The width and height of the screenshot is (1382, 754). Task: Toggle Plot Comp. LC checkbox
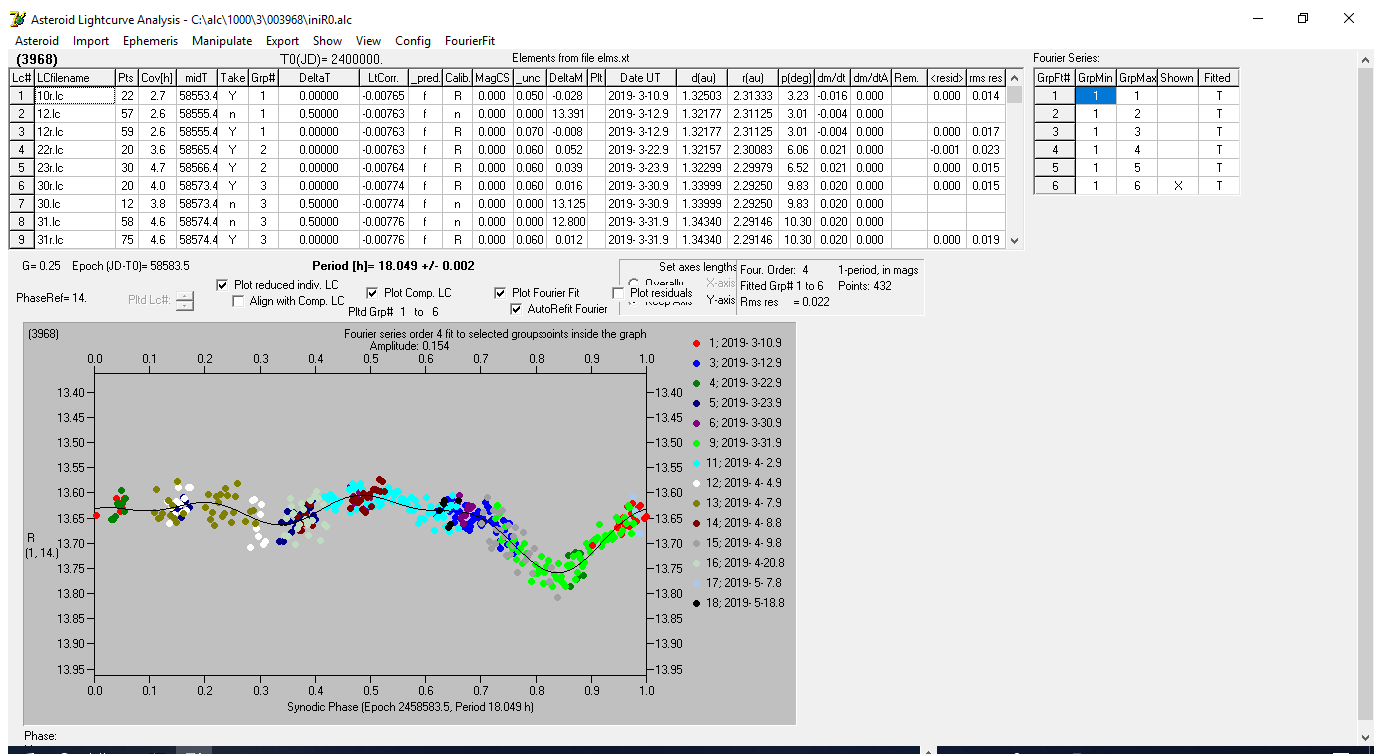[373, 293]
